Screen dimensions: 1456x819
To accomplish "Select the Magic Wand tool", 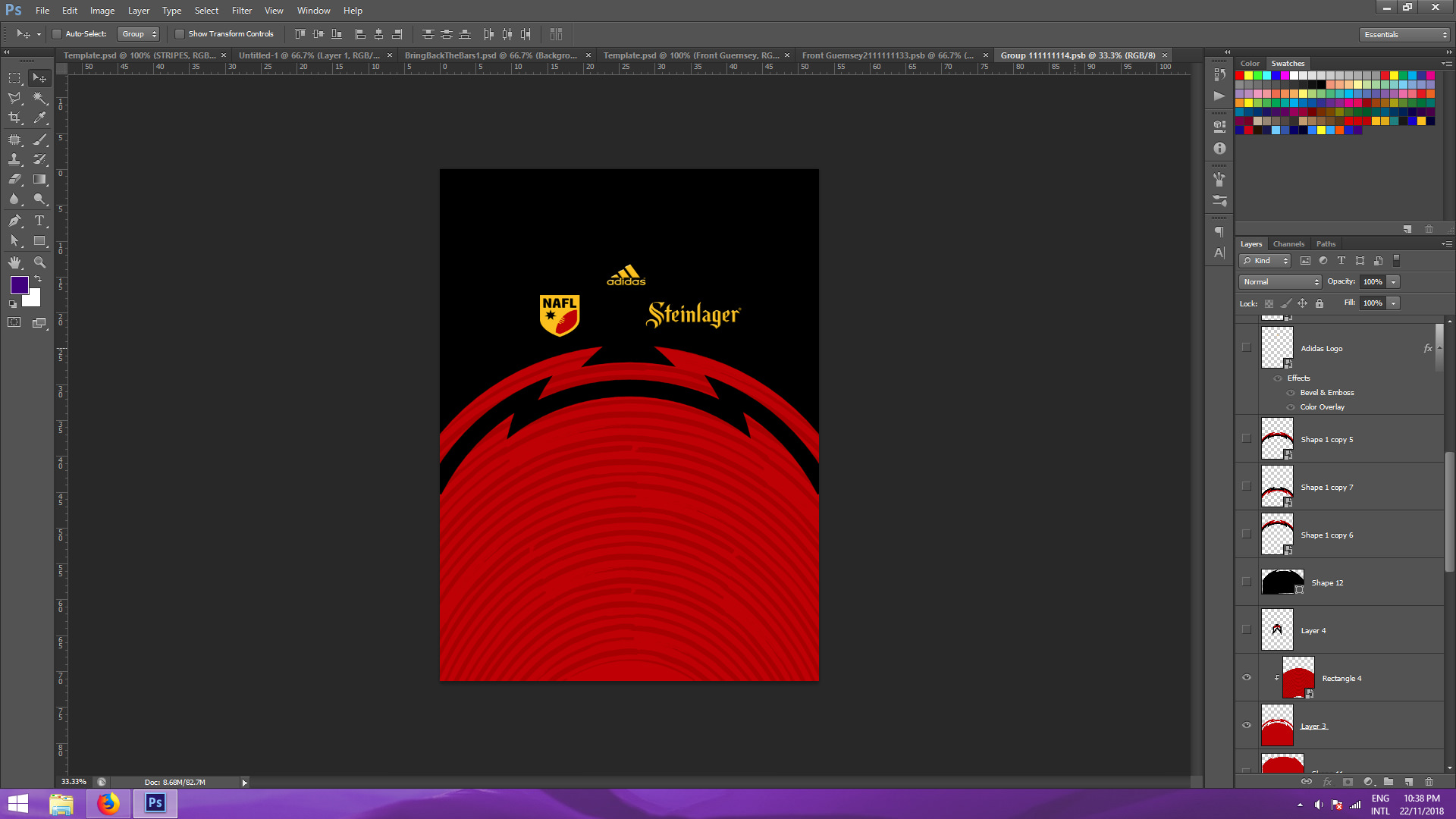I will (39, 98).
